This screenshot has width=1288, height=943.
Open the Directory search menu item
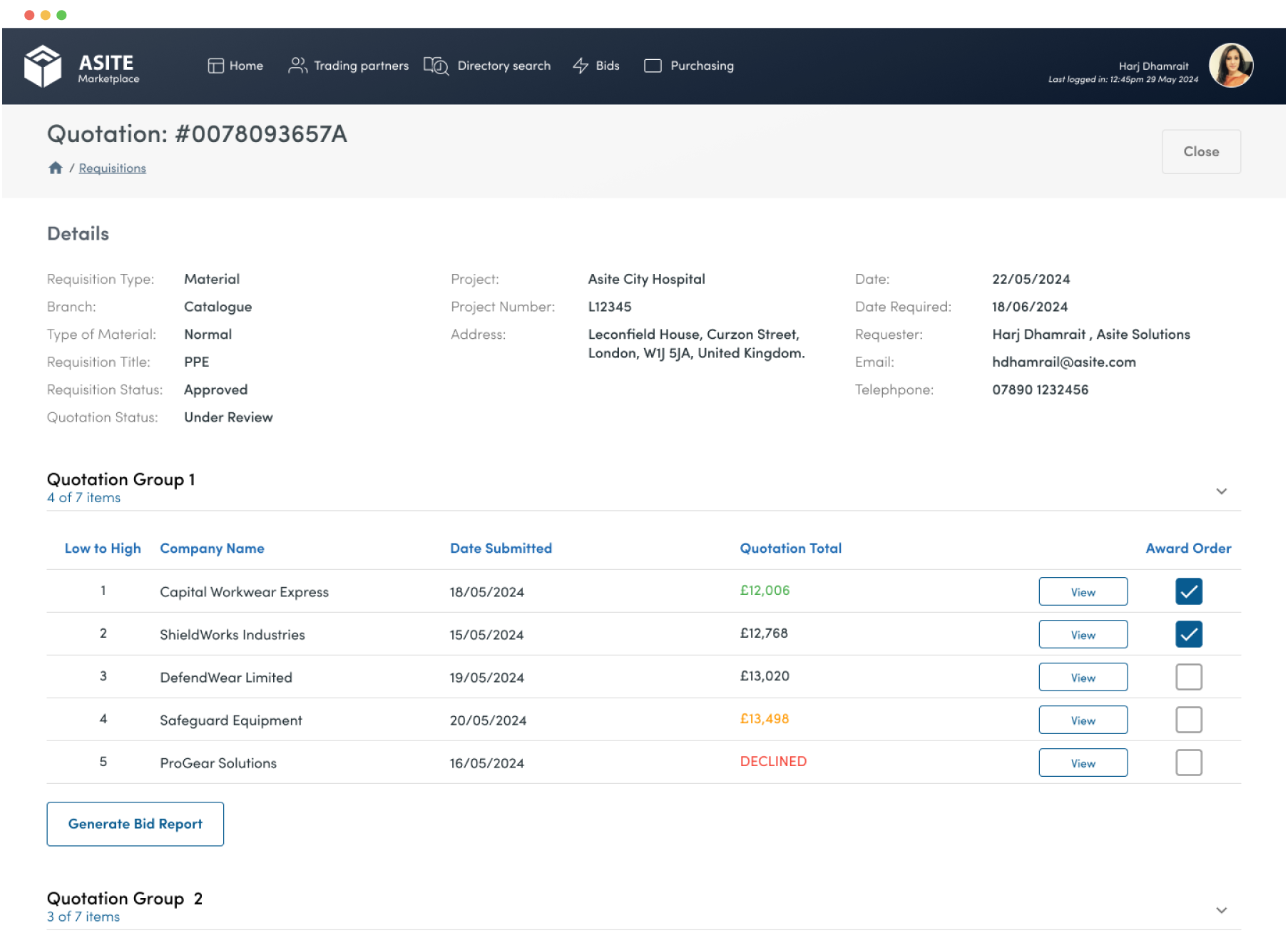pos(504,66)
